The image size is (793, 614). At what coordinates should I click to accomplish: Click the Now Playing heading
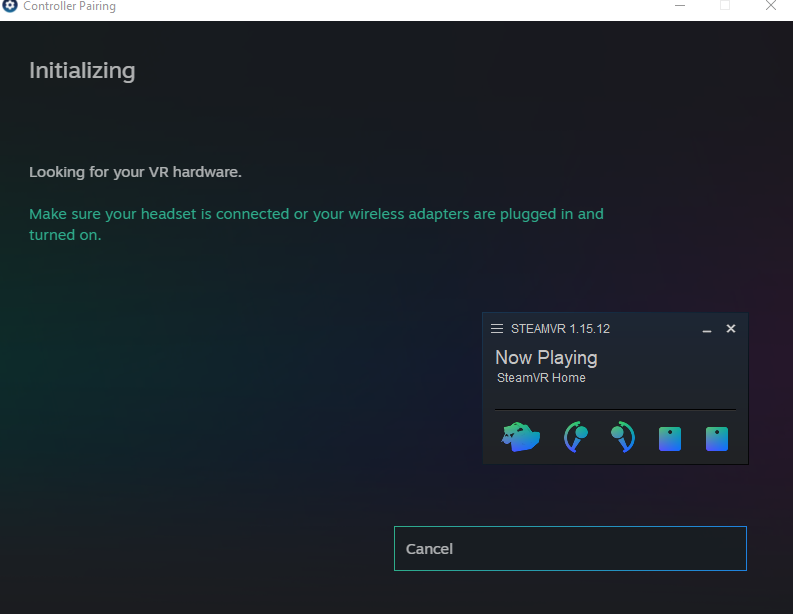click(546, 357)
